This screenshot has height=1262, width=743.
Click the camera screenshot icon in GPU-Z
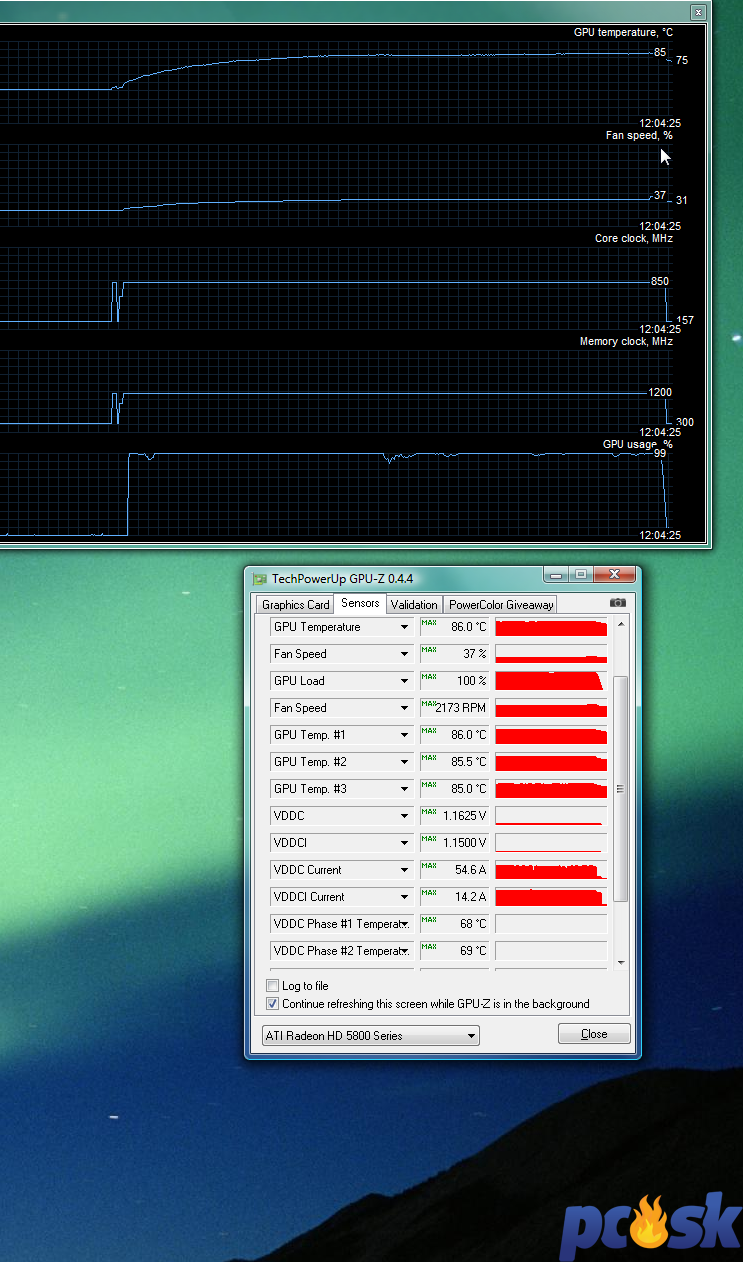click(x=618, y=603)
